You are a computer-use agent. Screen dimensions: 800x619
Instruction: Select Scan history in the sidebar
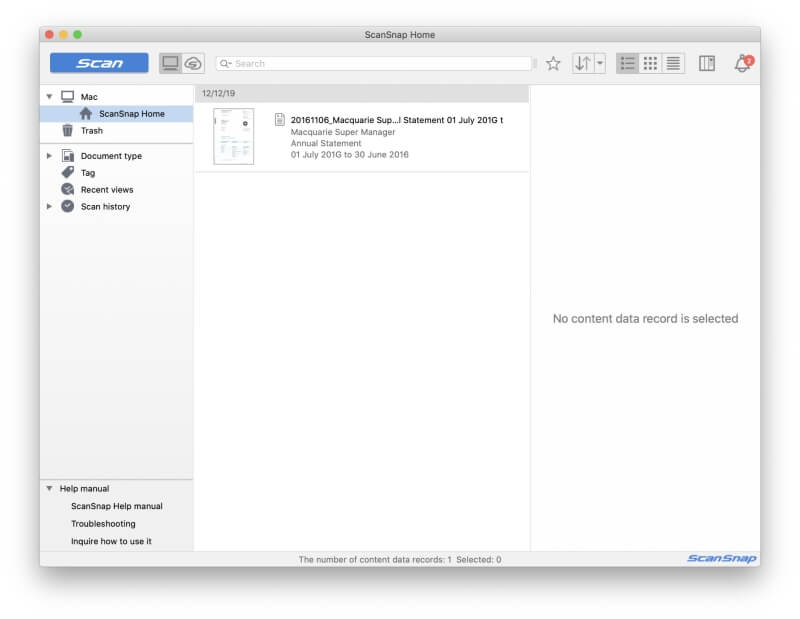click(x=105, y=207)
